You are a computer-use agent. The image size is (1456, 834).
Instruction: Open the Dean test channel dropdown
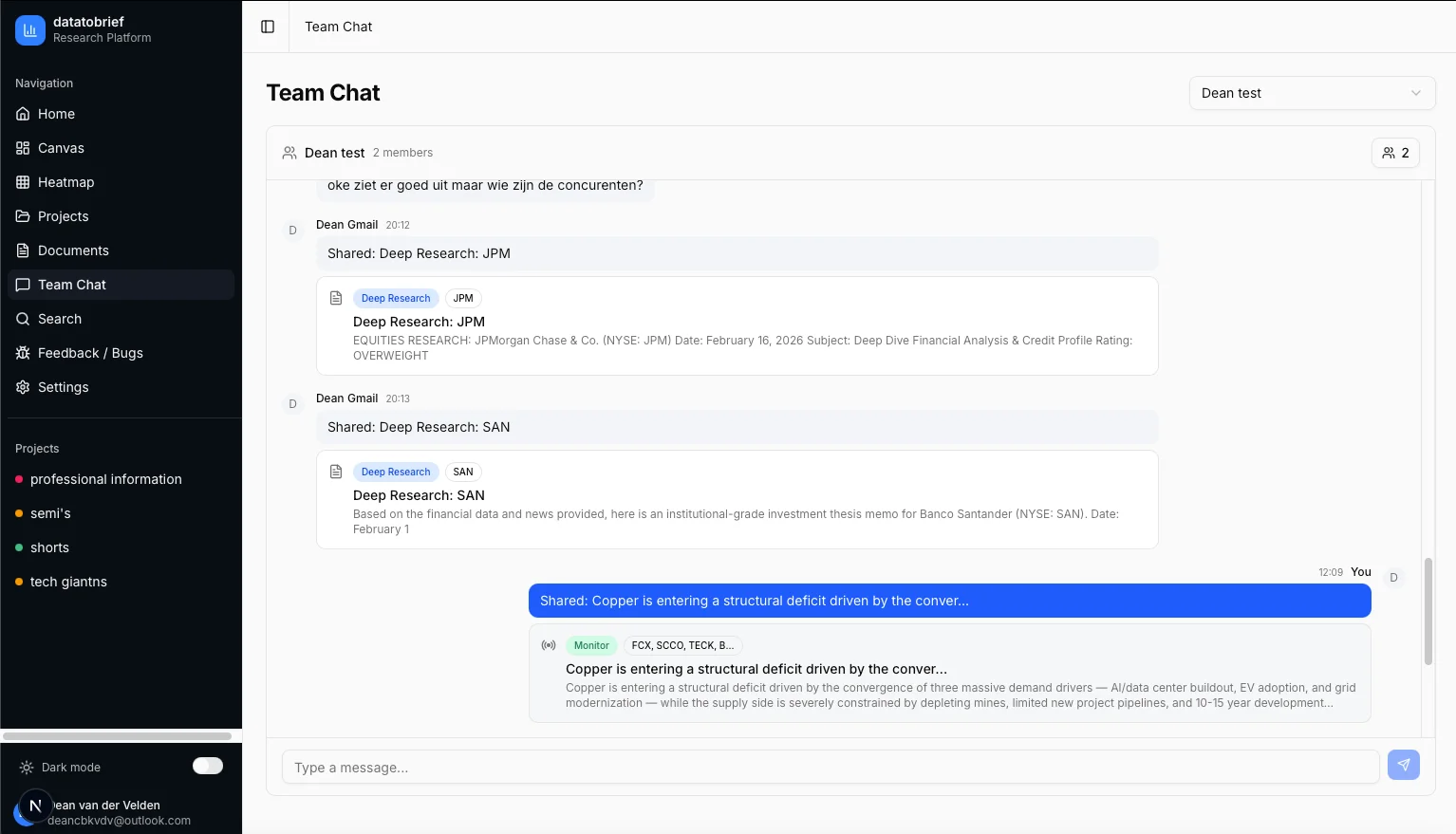tap(1312, 93)
